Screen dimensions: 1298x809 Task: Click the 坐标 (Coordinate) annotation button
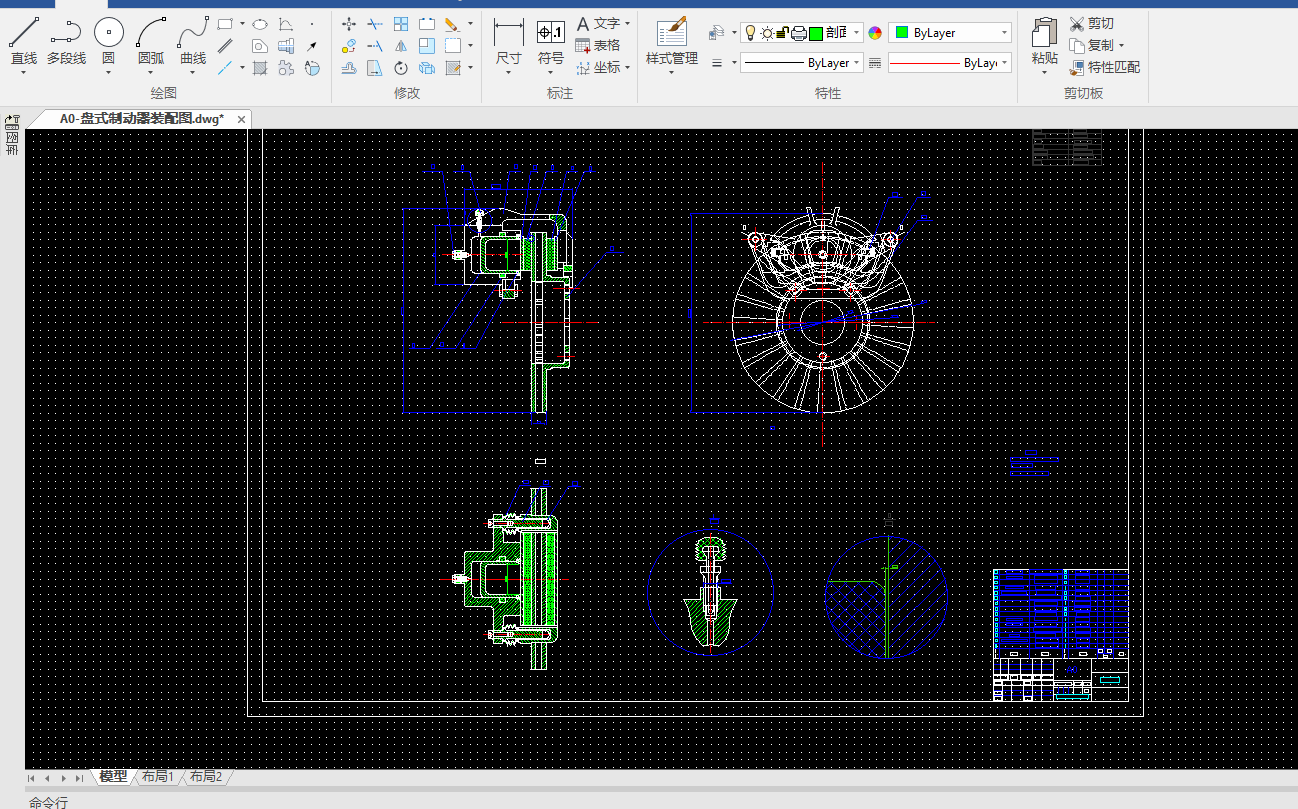pos(598,68)
